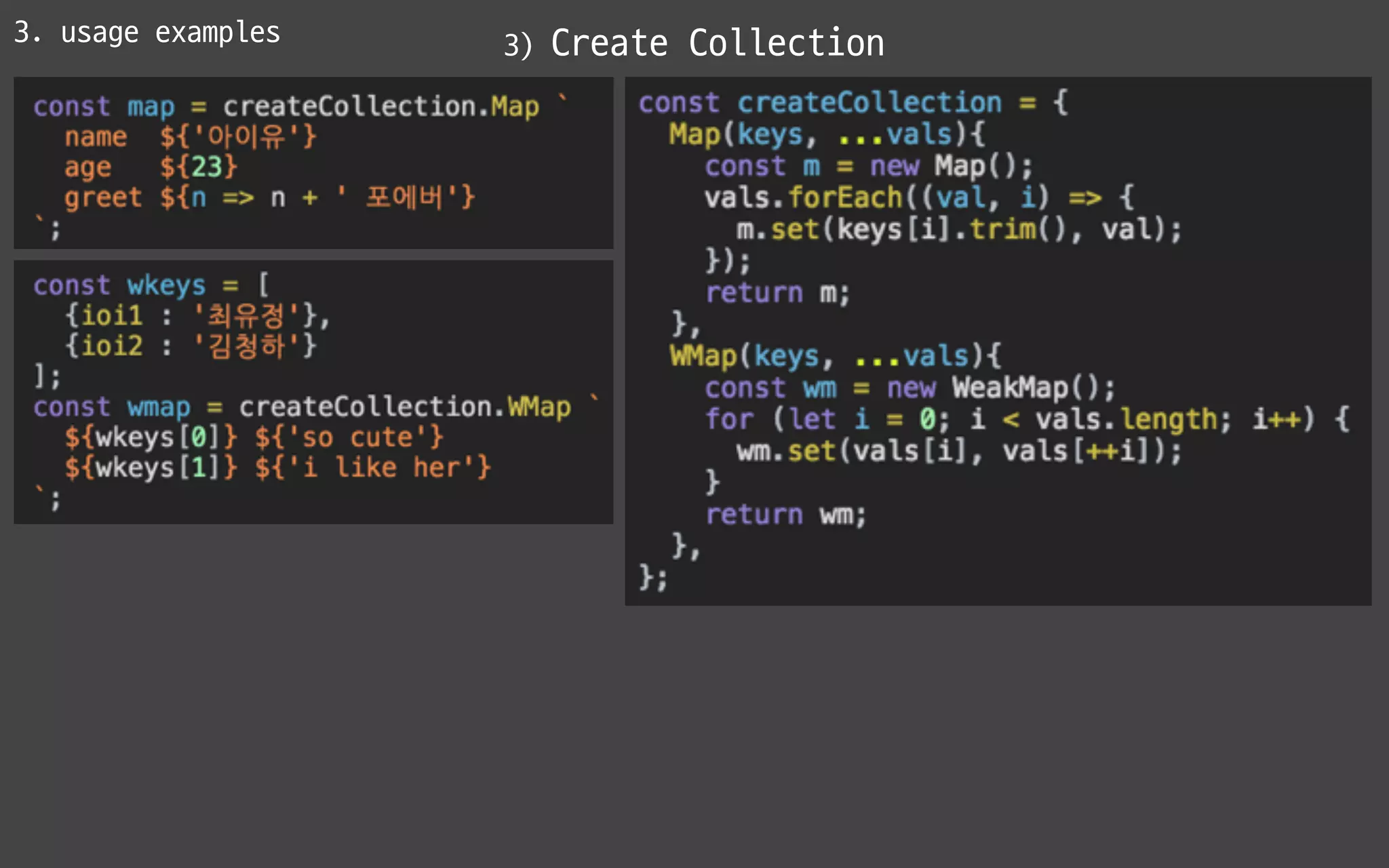1389x868 pixels.
Task: Click the line 'const m = new Map();'
Action: point(868,166)
